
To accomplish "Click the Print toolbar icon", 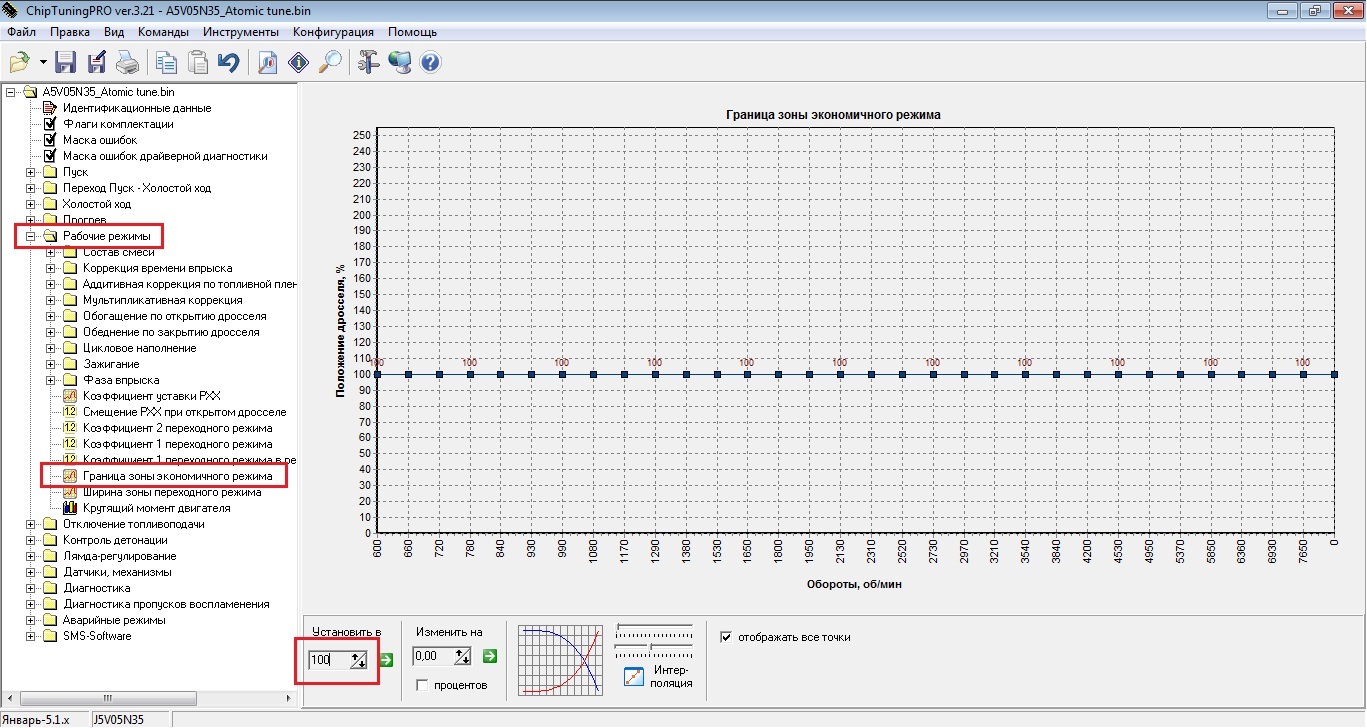I will point(128,63).
